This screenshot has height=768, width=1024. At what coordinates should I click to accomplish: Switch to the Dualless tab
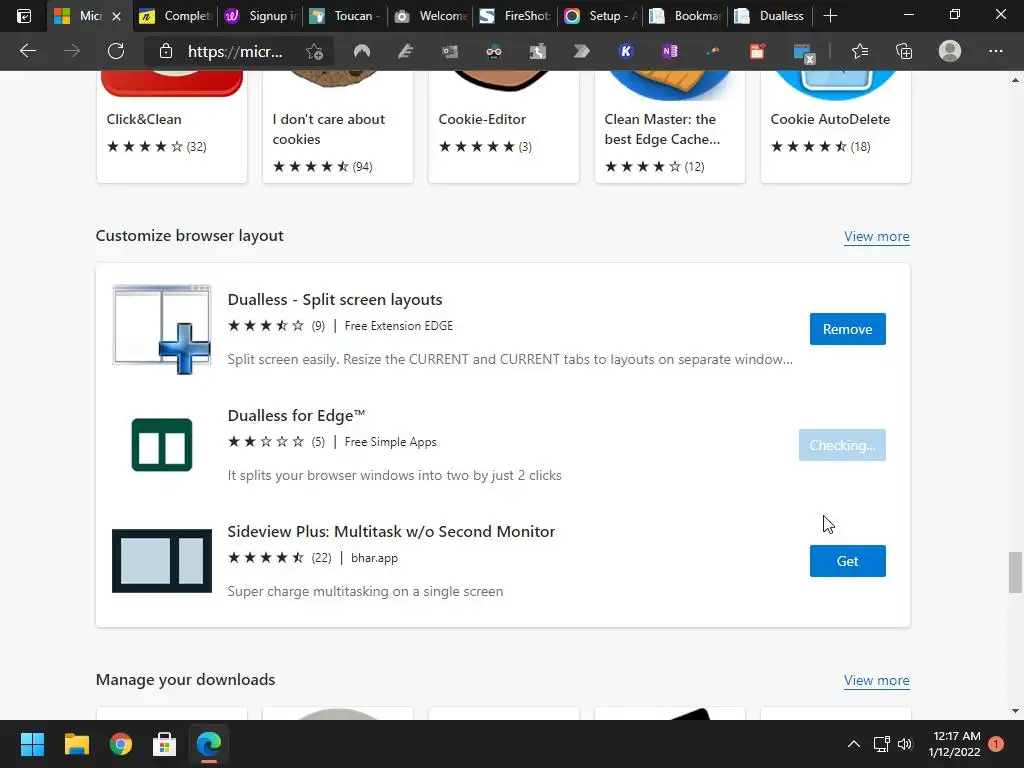pos(769,16)
